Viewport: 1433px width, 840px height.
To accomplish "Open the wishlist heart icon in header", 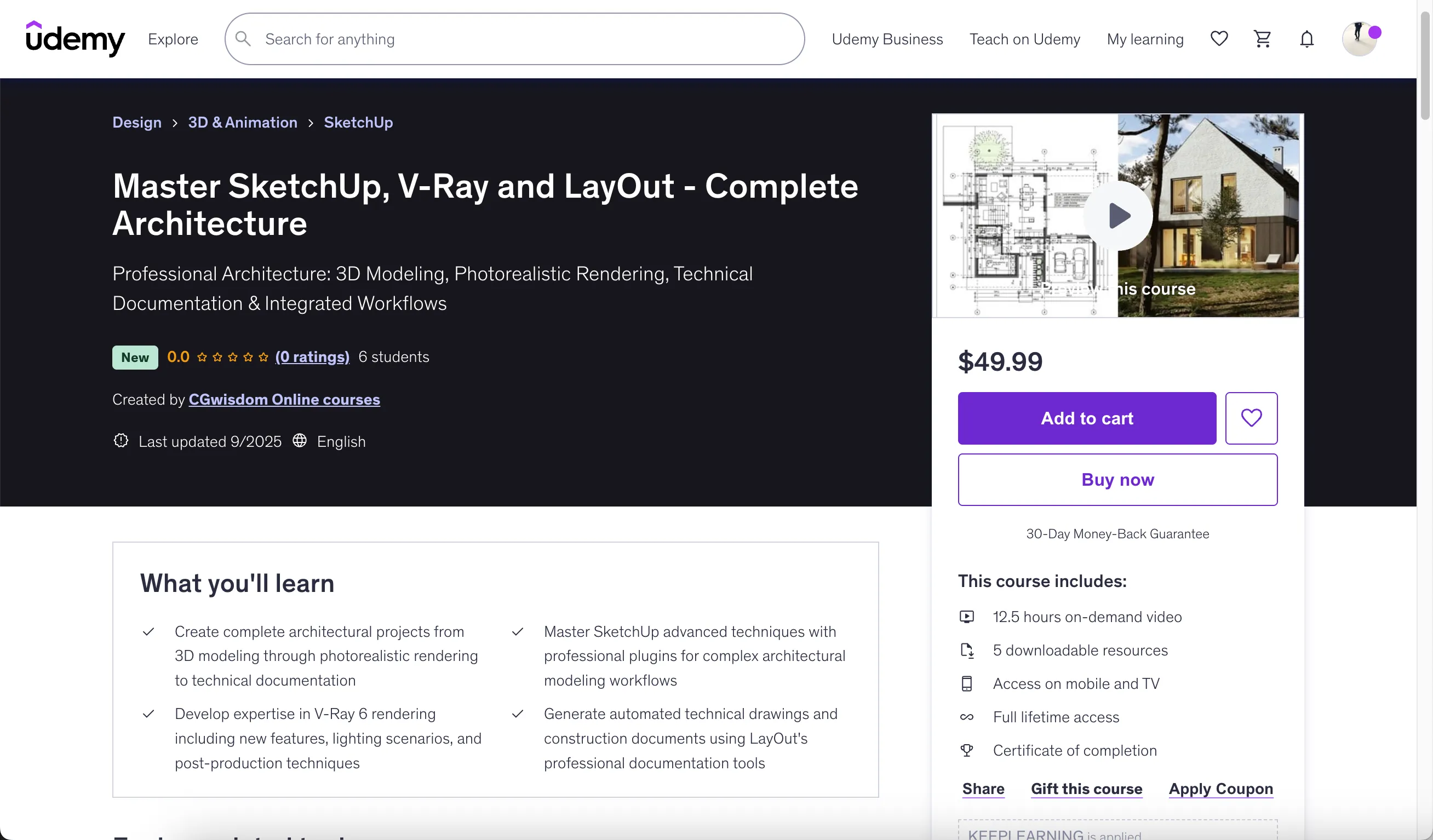I will click(1219, 39).
